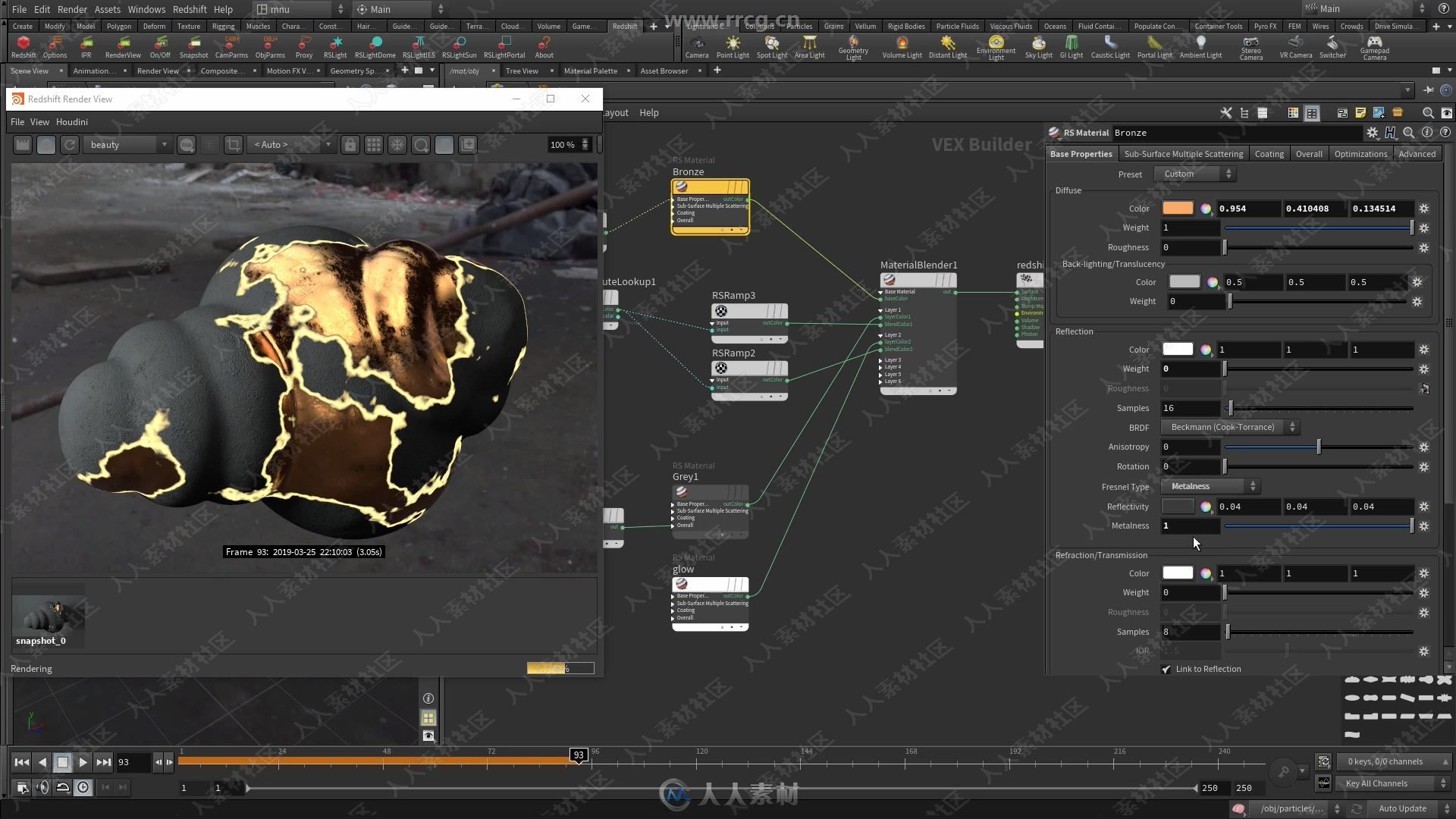Select the RSLightPortal icon

click(x=504, y=45)
